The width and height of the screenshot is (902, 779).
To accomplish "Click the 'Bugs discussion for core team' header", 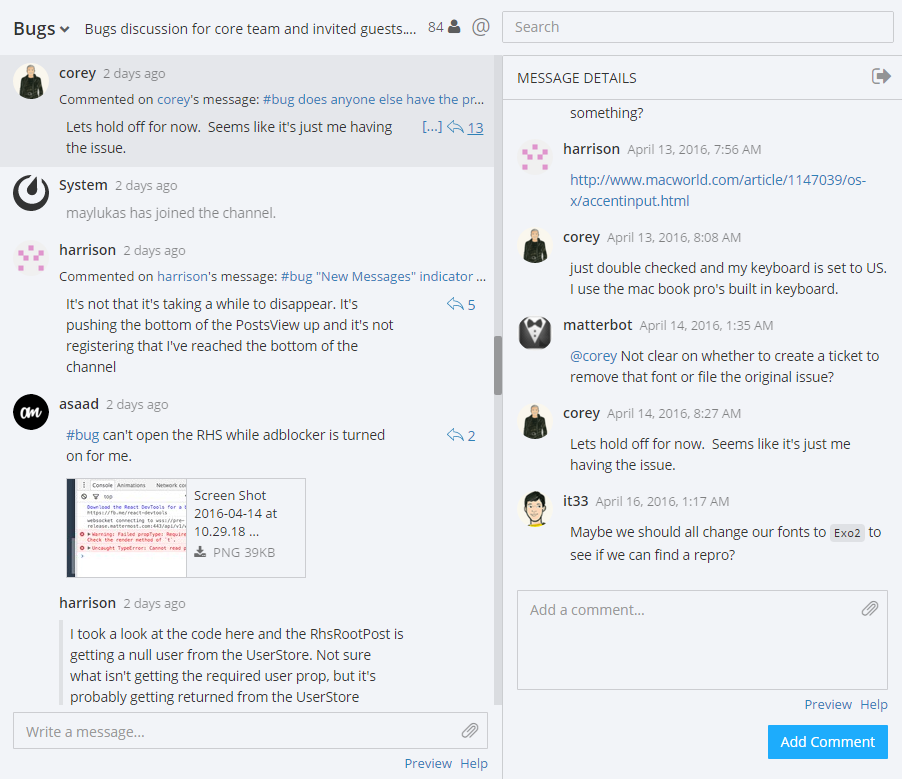I will coord(250,29).
